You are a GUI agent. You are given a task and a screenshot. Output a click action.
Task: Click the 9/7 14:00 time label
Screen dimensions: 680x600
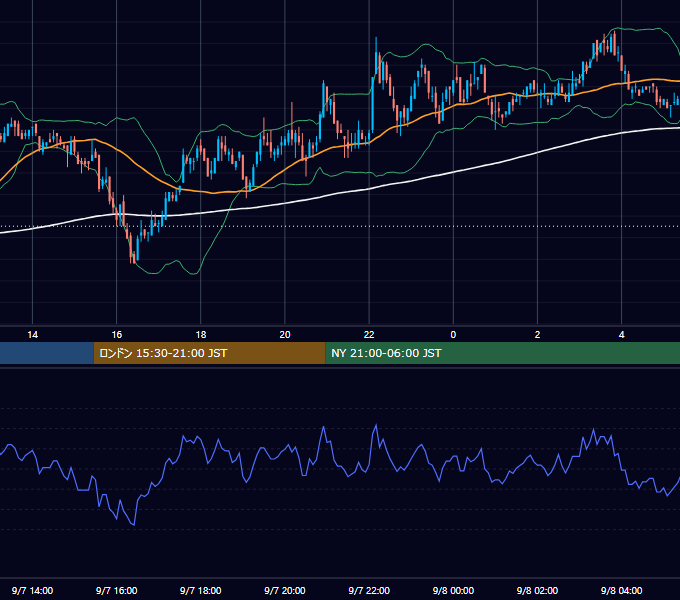pos(33,590)
